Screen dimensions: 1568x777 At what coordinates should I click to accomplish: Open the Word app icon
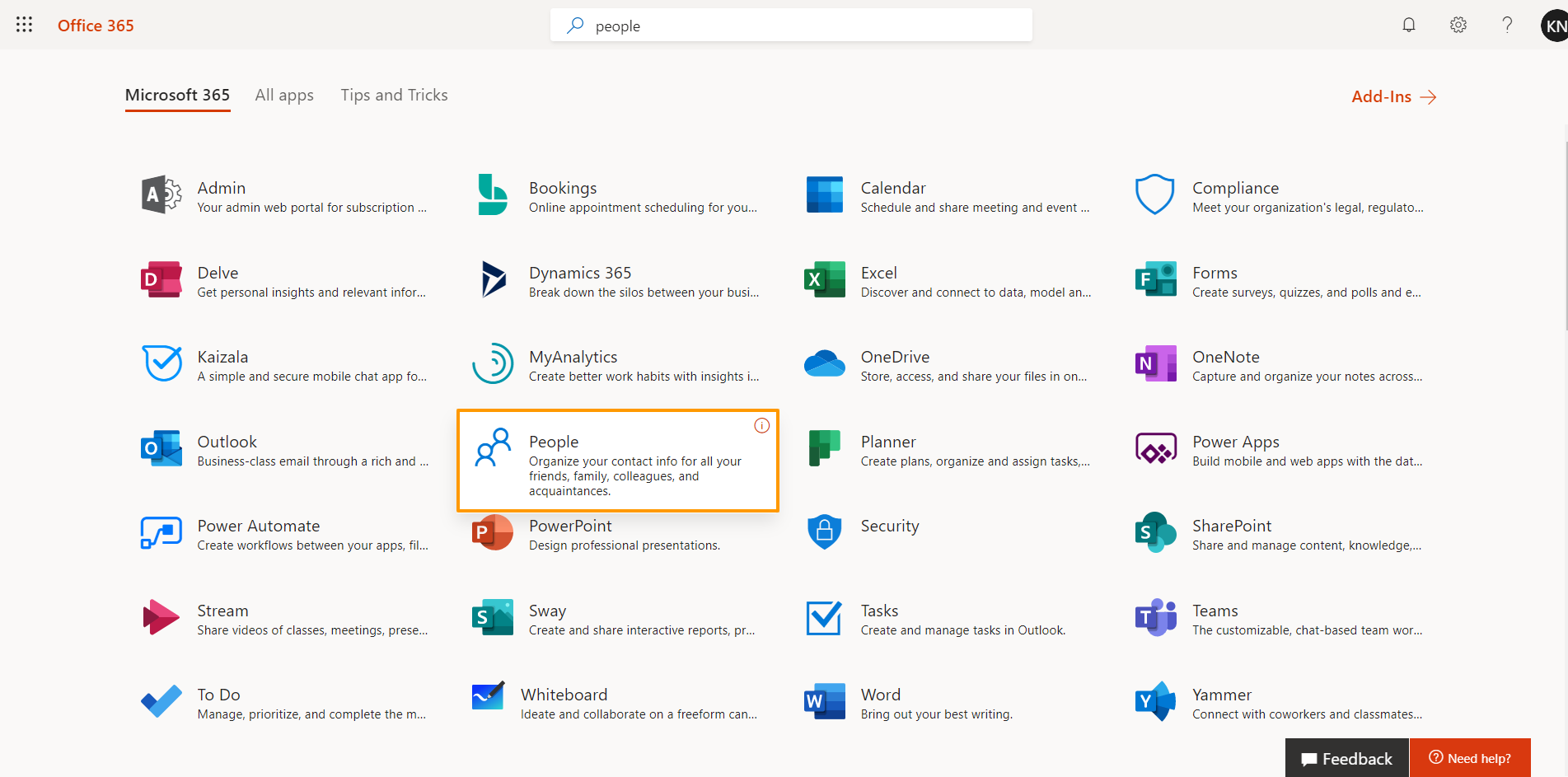[x=825, y=702]
